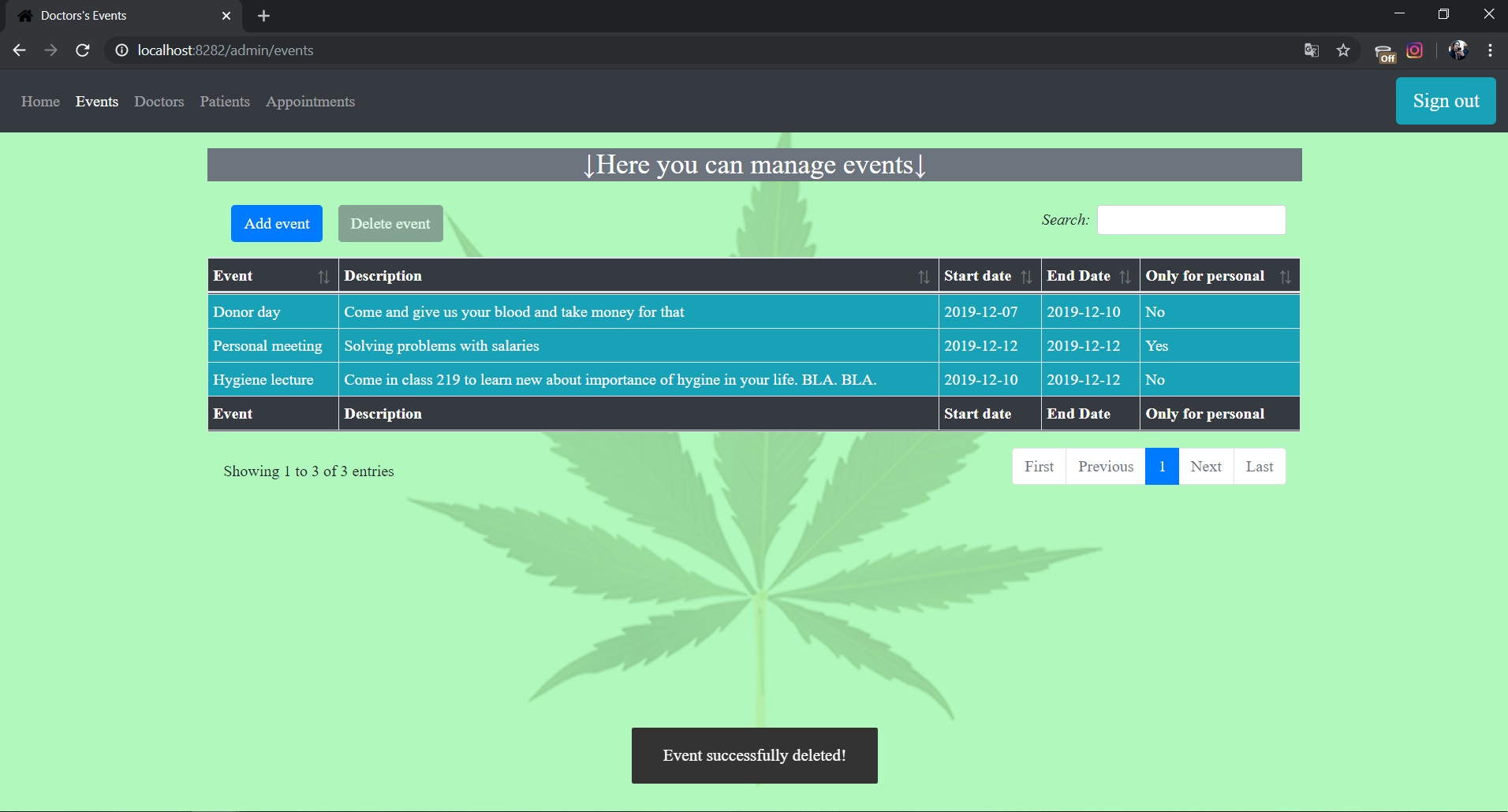Bookmark this page with star icon
Viewport: 1508px width, 812px height.
coord(1343,50)
